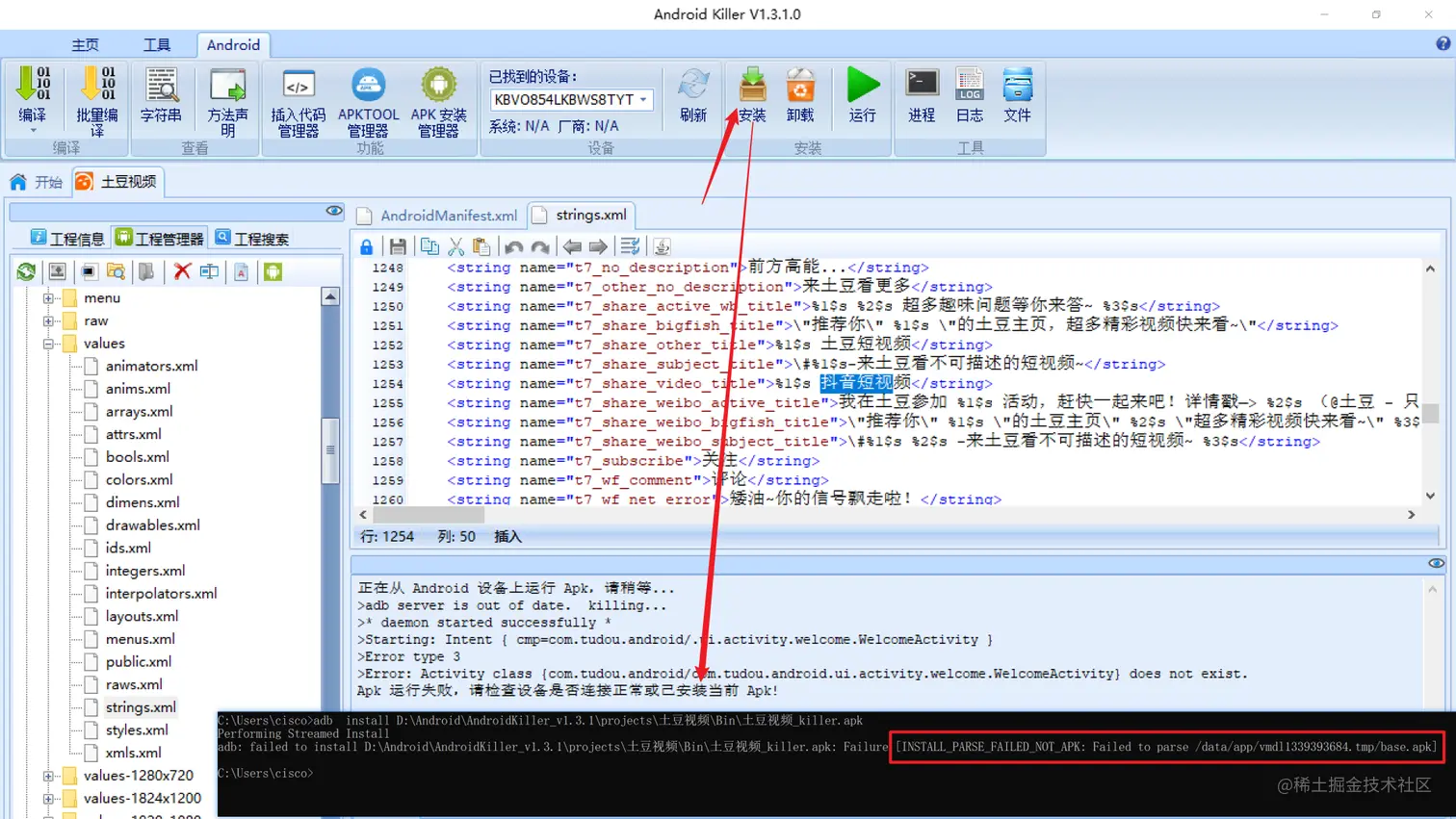Image resolution: width=1456 pixels, height=819 pixels.
Task: Toggle the eye icon on the log panel
Action: click(x=1436, y=563)
